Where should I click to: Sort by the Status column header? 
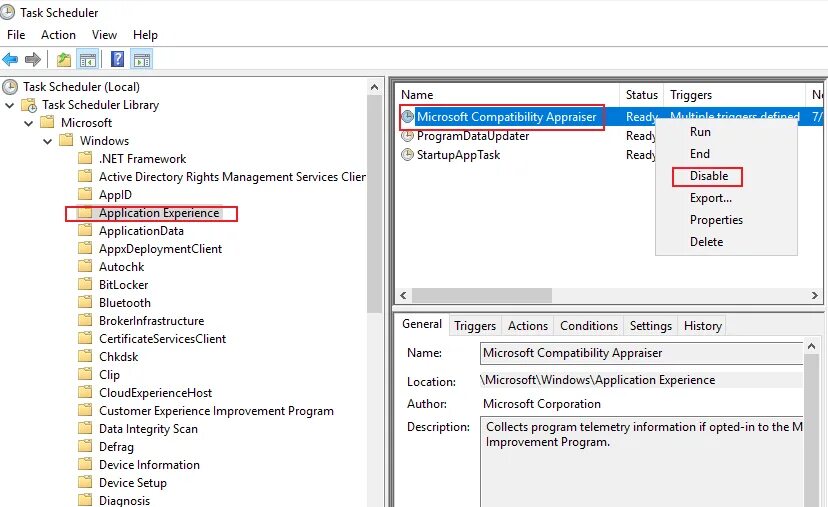tap(642, 95)
